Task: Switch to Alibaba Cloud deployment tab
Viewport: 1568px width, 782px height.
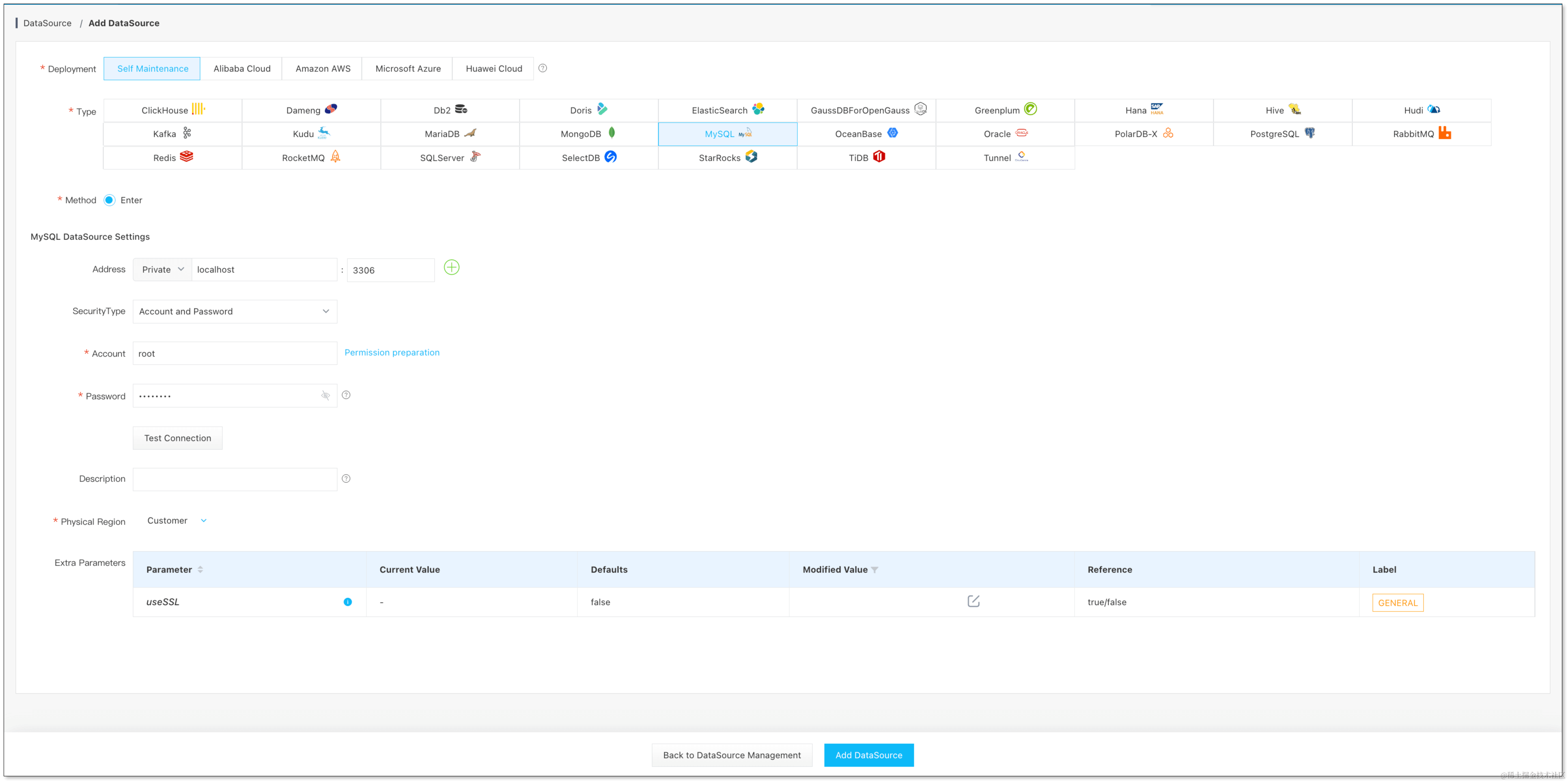Action: [242, 68]
